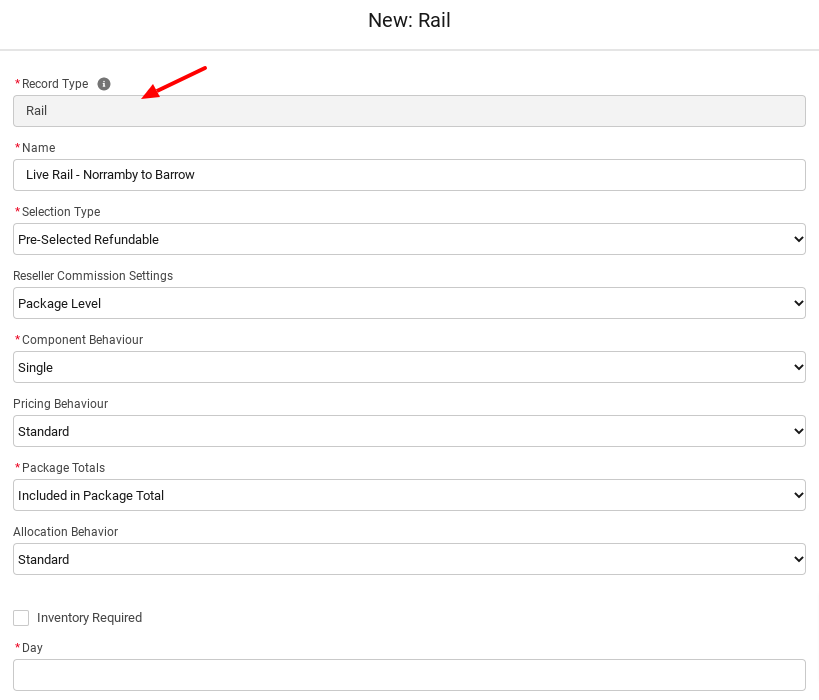Screen dimensions: 819x700
Task: Focus the empty Day input field
Action: click(409, 675)
